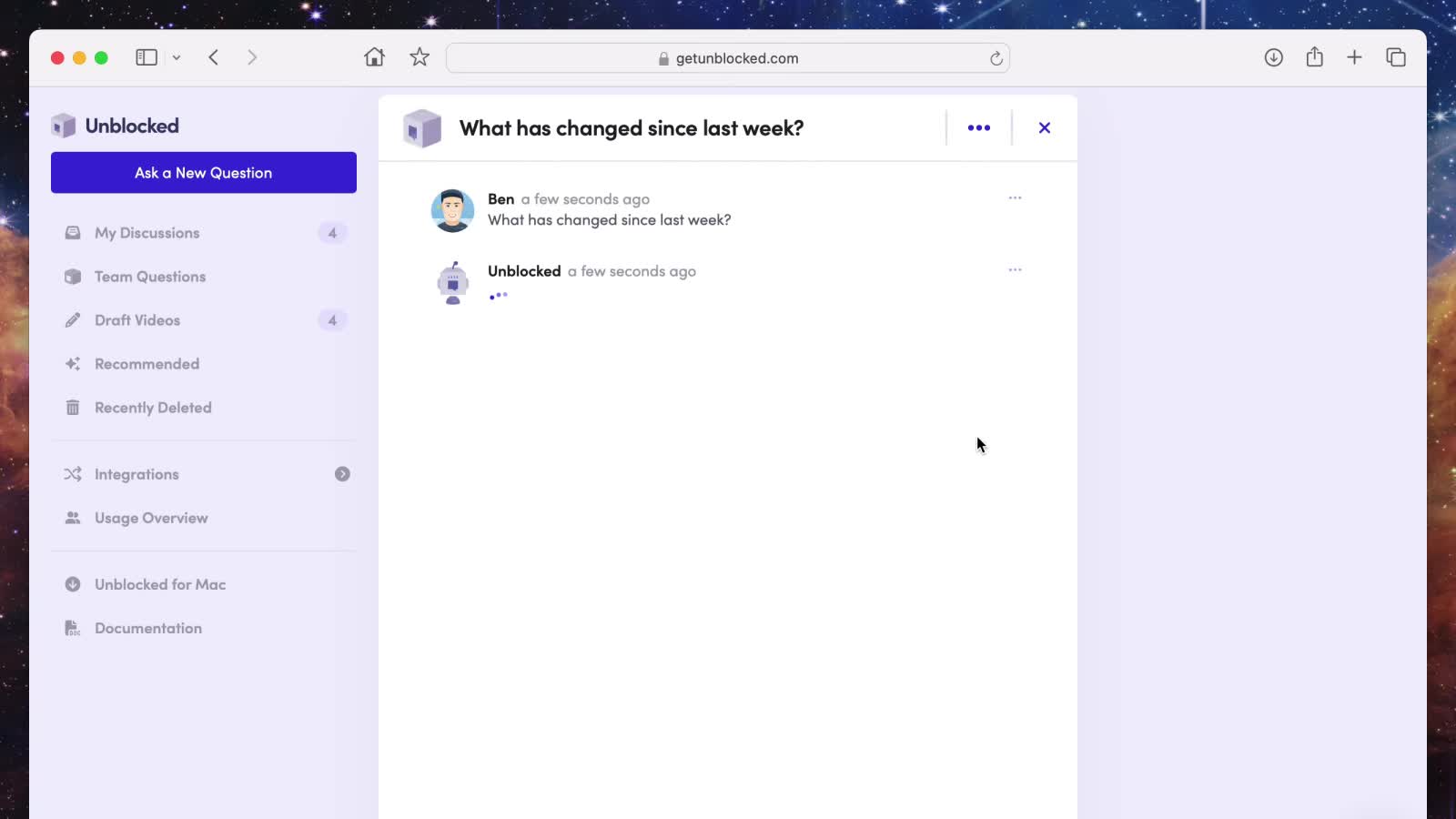Screen dimensions: 1456x819
Task: Open the Documentation link
Action: pyautogui.click(x=148, y=628)
